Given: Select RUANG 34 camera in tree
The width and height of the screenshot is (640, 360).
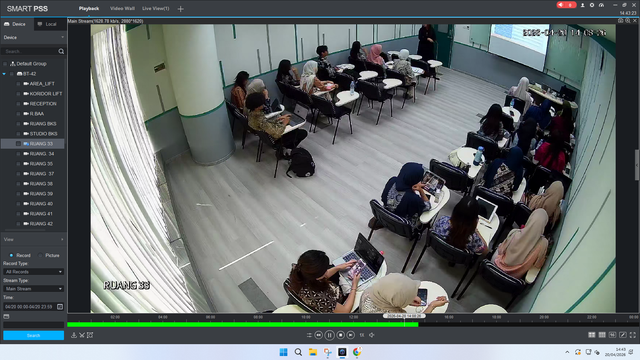Looking at the screenshot, I should (x=42, y=154).
